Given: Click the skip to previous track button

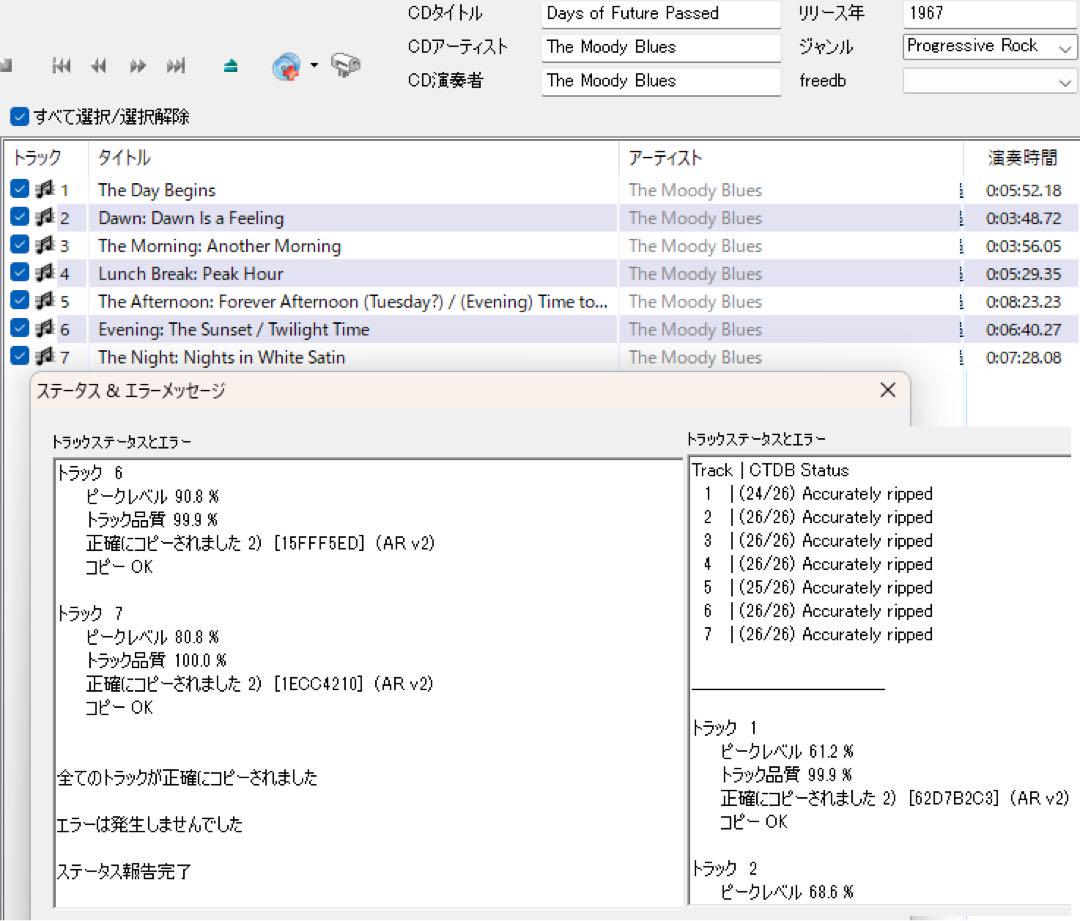Looking at the screenshot, I should [x=61, y=66].
